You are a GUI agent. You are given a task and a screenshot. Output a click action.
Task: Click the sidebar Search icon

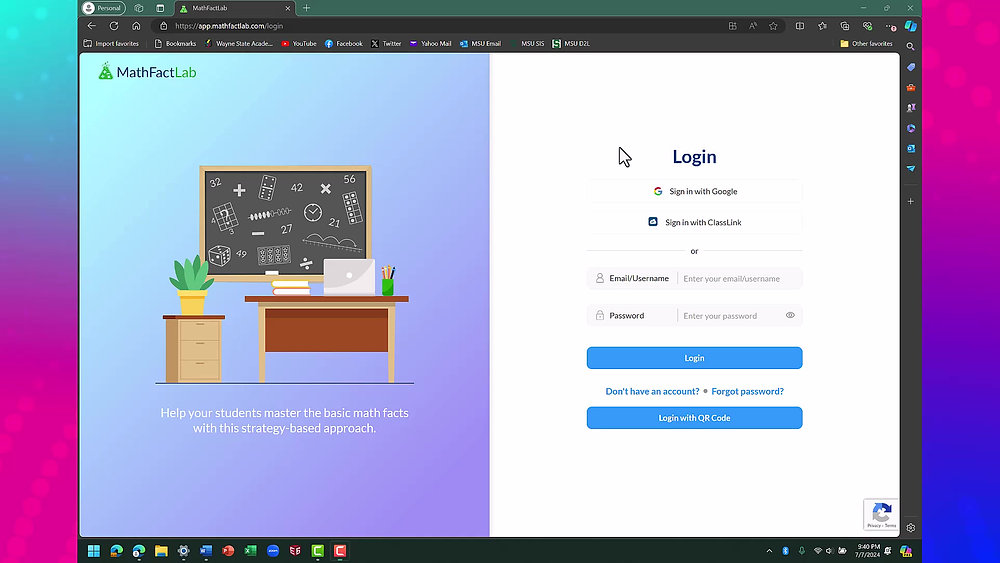(x=911, y=47)
